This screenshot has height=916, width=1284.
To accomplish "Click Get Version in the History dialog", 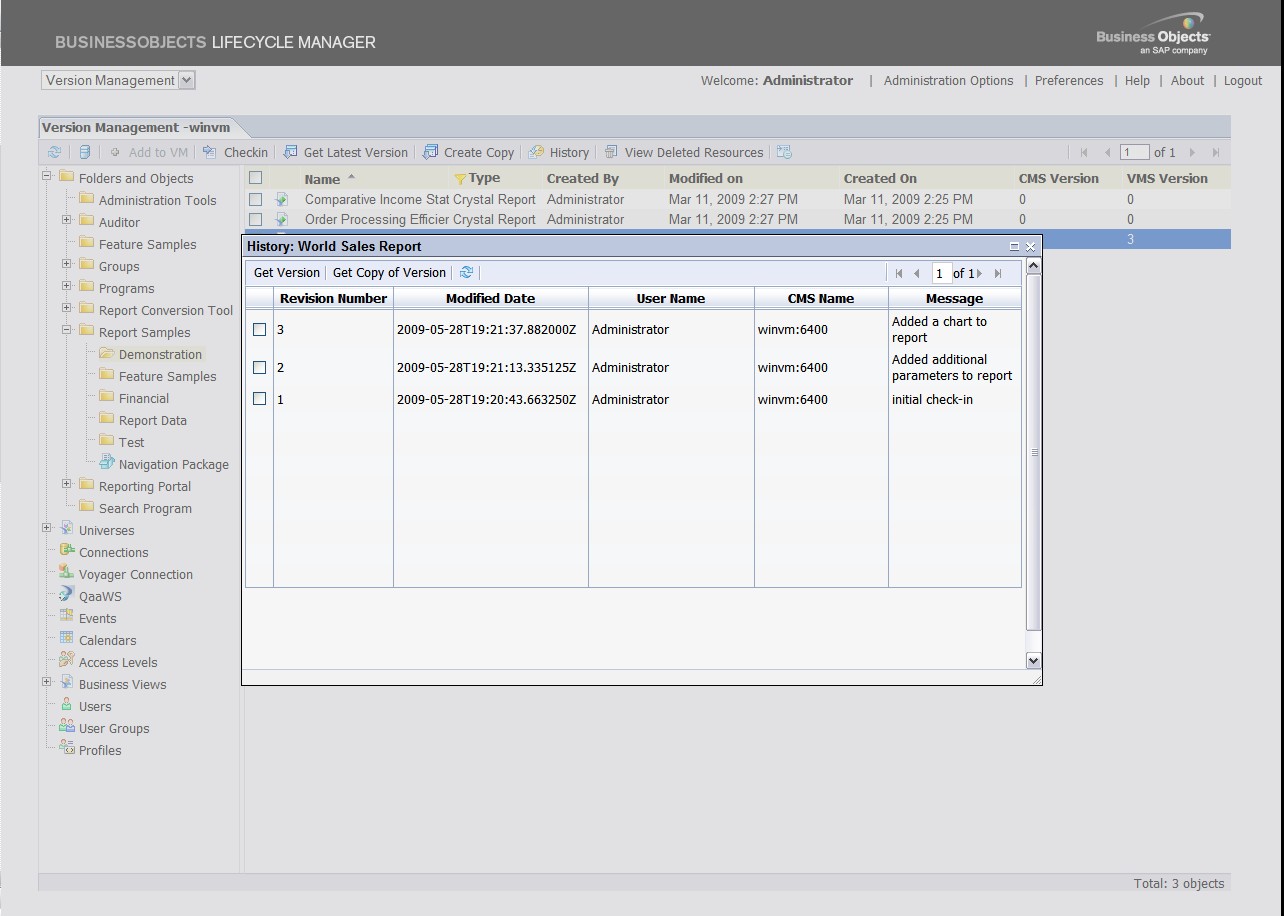I will pos(287,272).
